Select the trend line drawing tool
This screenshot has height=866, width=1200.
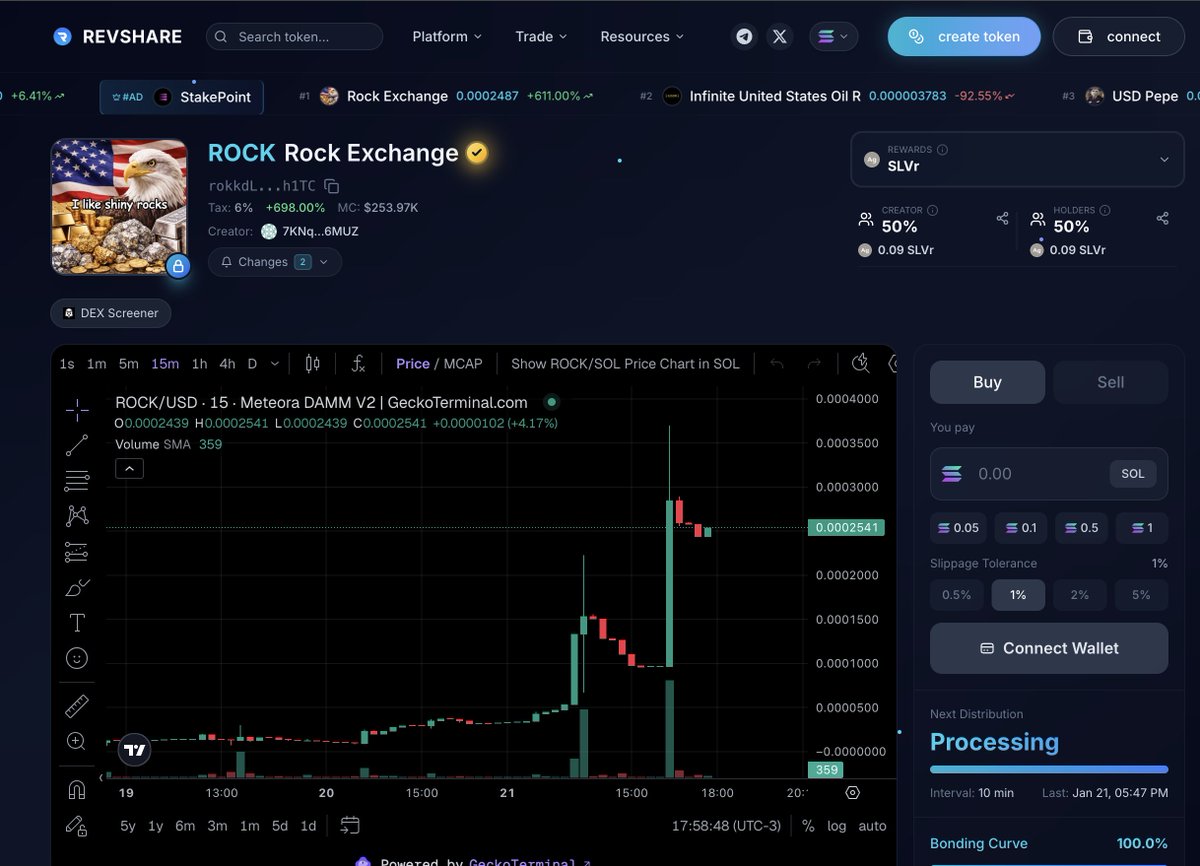[77, 446]
